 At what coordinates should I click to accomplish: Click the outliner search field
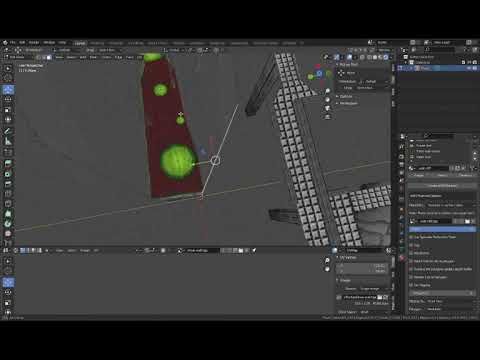(x=438, y=50)
